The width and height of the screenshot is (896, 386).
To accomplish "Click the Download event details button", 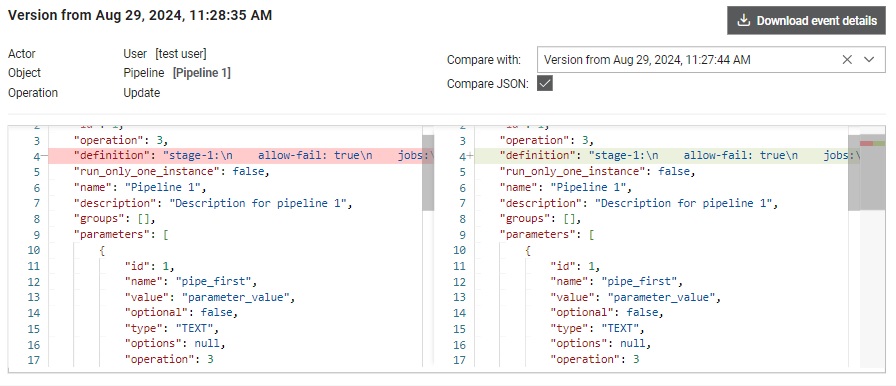I will 806,21.
